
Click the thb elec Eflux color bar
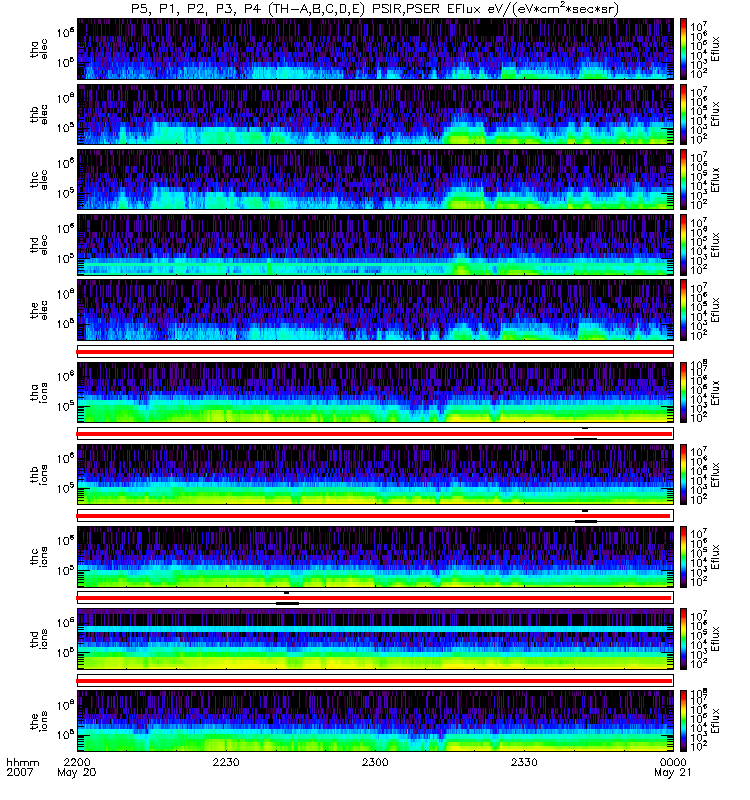coord(683,114)
